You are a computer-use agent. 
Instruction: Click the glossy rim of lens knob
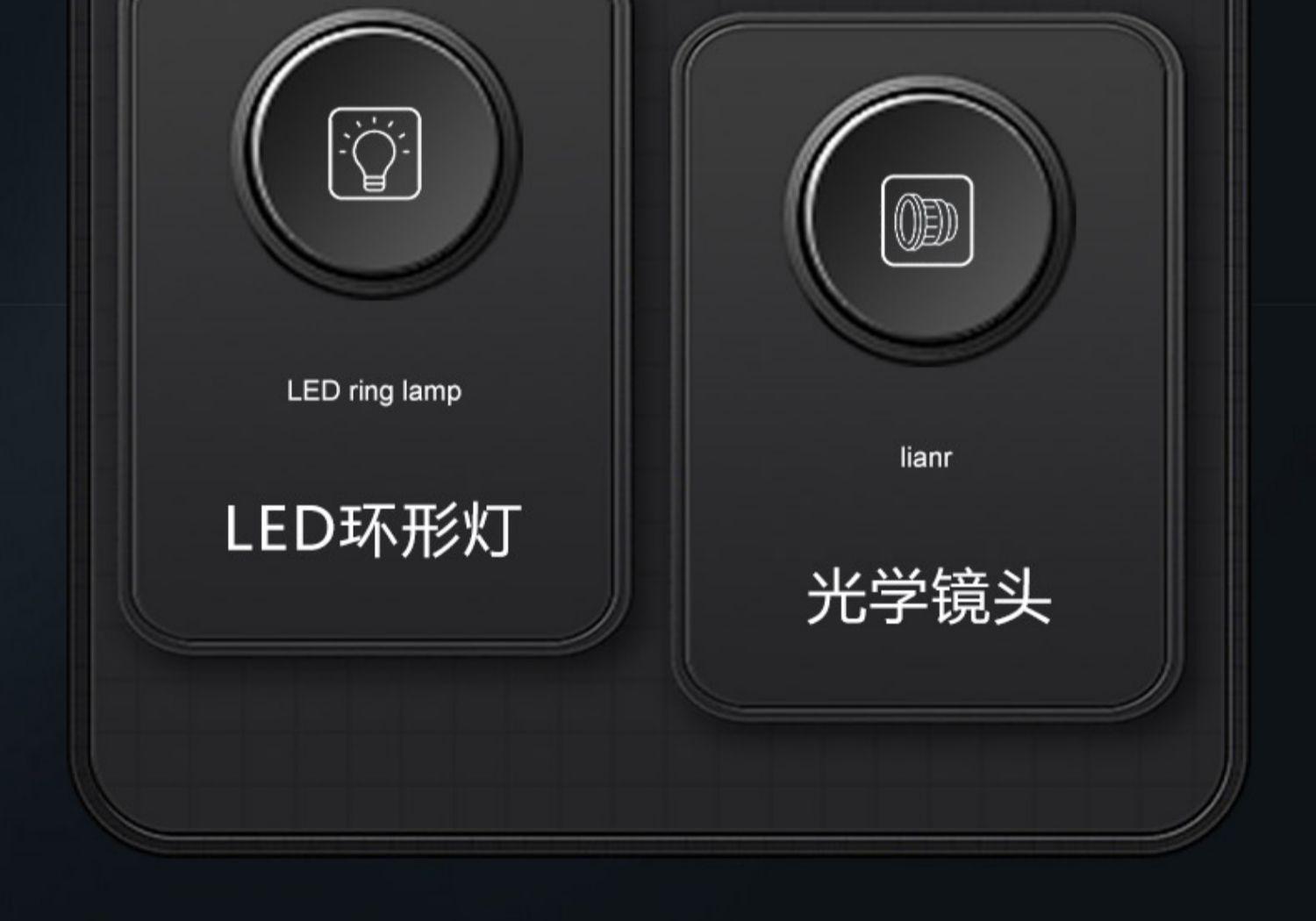tap(809, 219)
